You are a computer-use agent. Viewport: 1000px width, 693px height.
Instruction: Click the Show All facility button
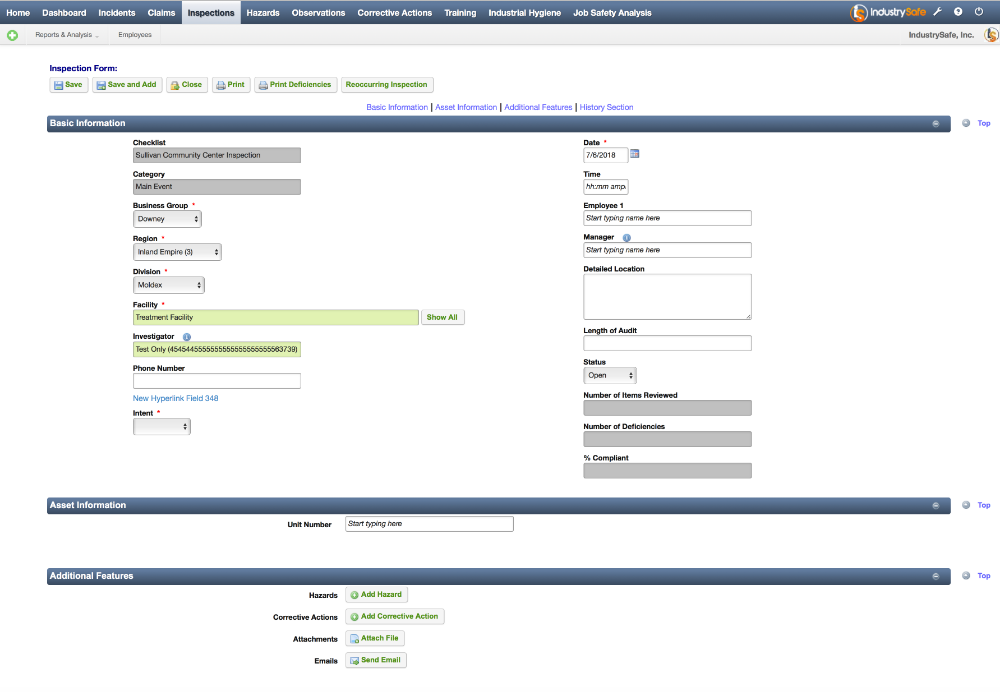(x=442, y=317)
